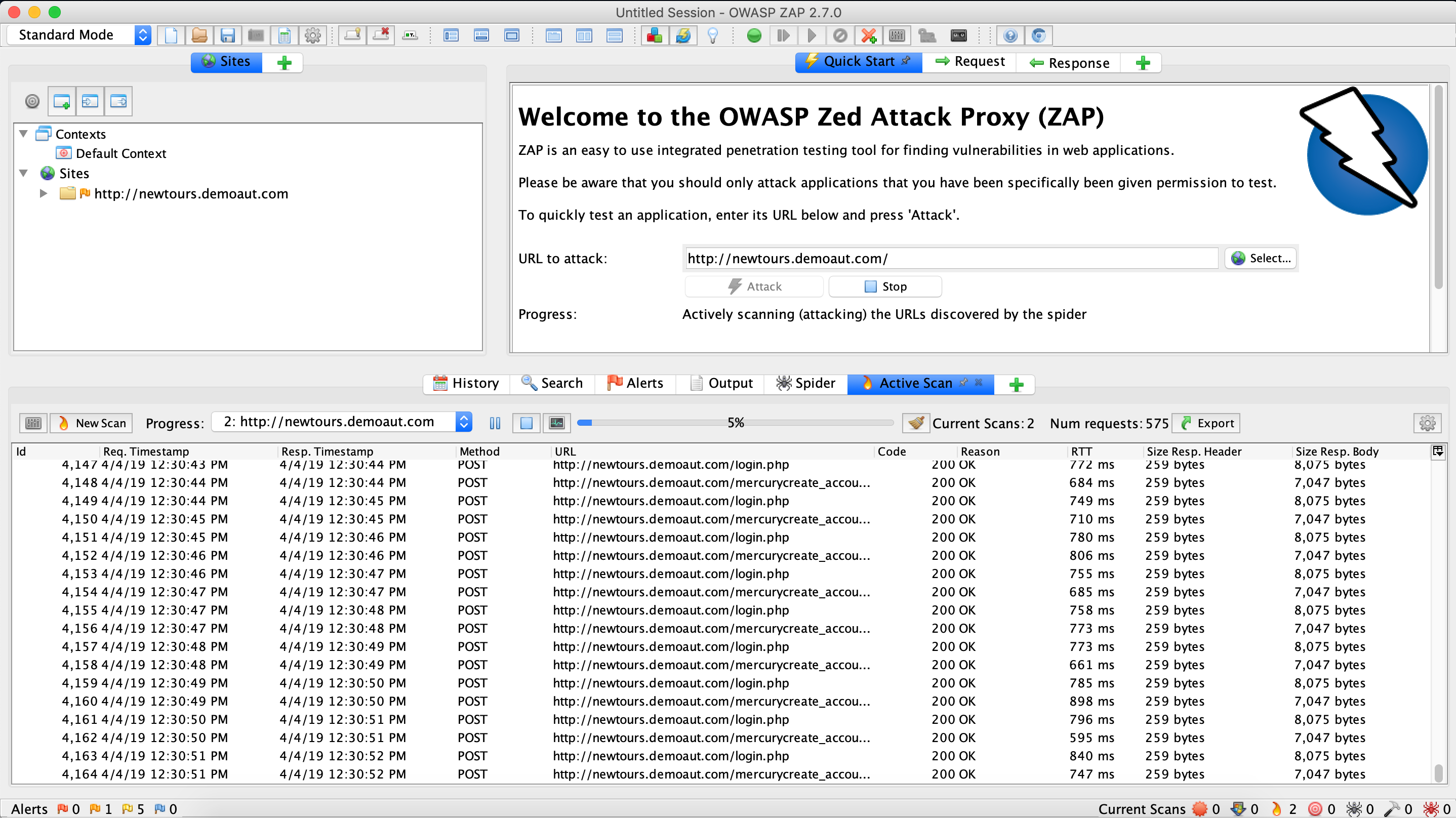
Task: Open the Save session icon
Action: coord(228,35)
